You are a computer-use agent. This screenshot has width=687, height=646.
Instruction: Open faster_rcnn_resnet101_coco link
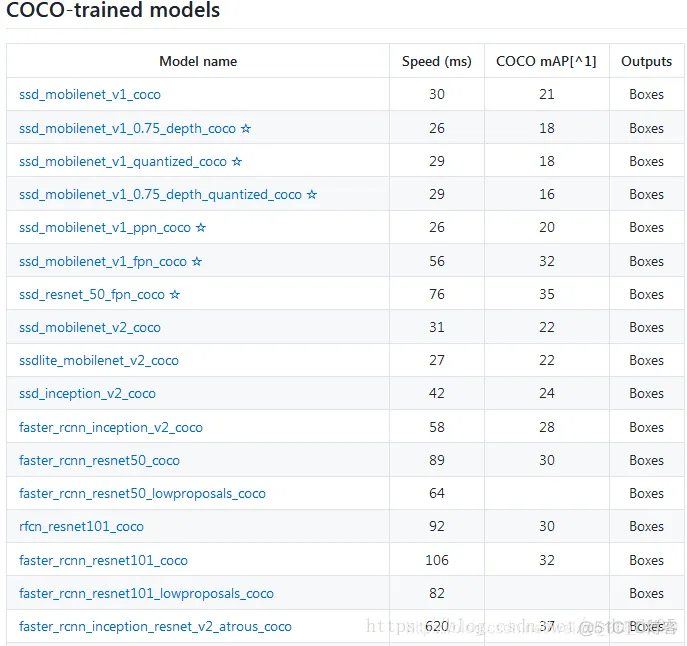click(x=103, y=561)
